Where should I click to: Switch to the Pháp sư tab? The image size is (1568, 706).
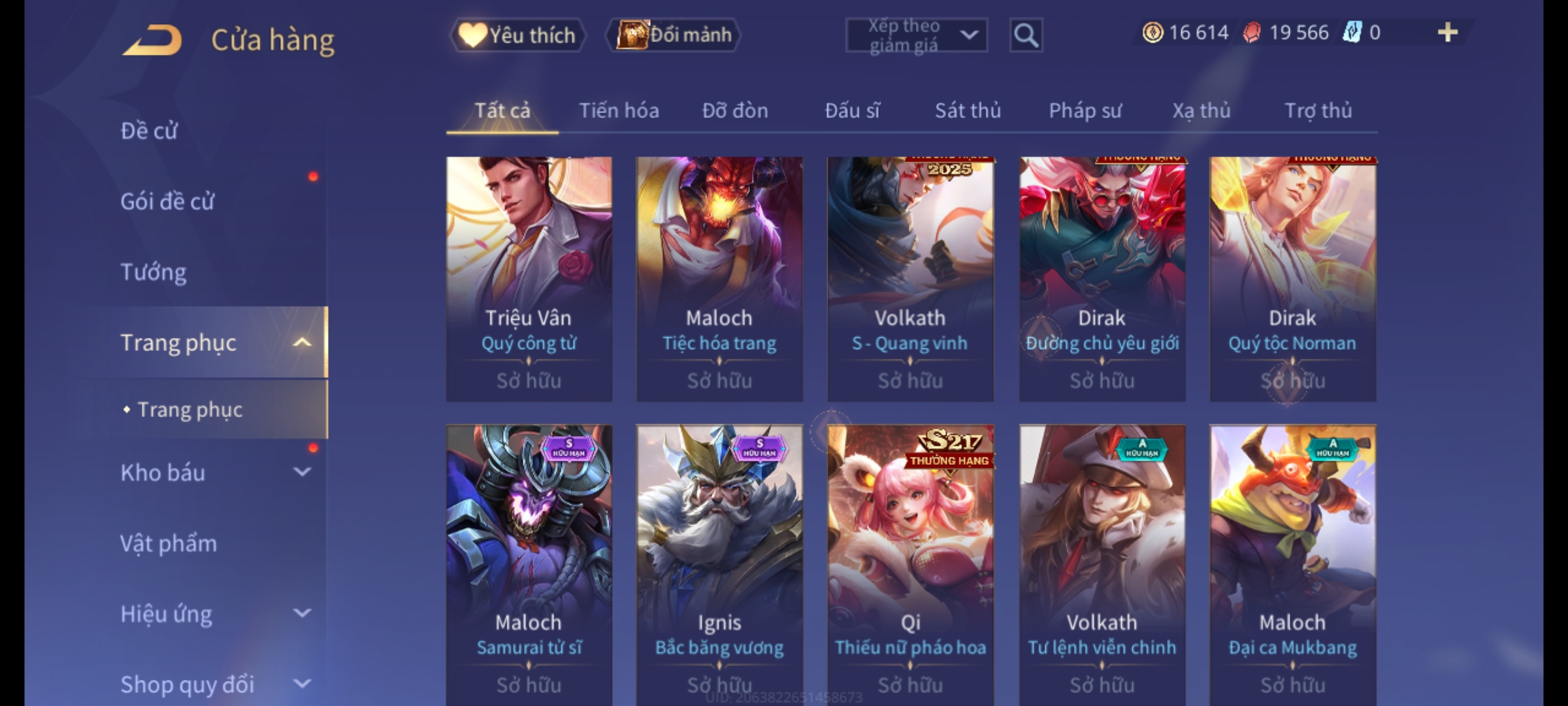pos(1085,110)
